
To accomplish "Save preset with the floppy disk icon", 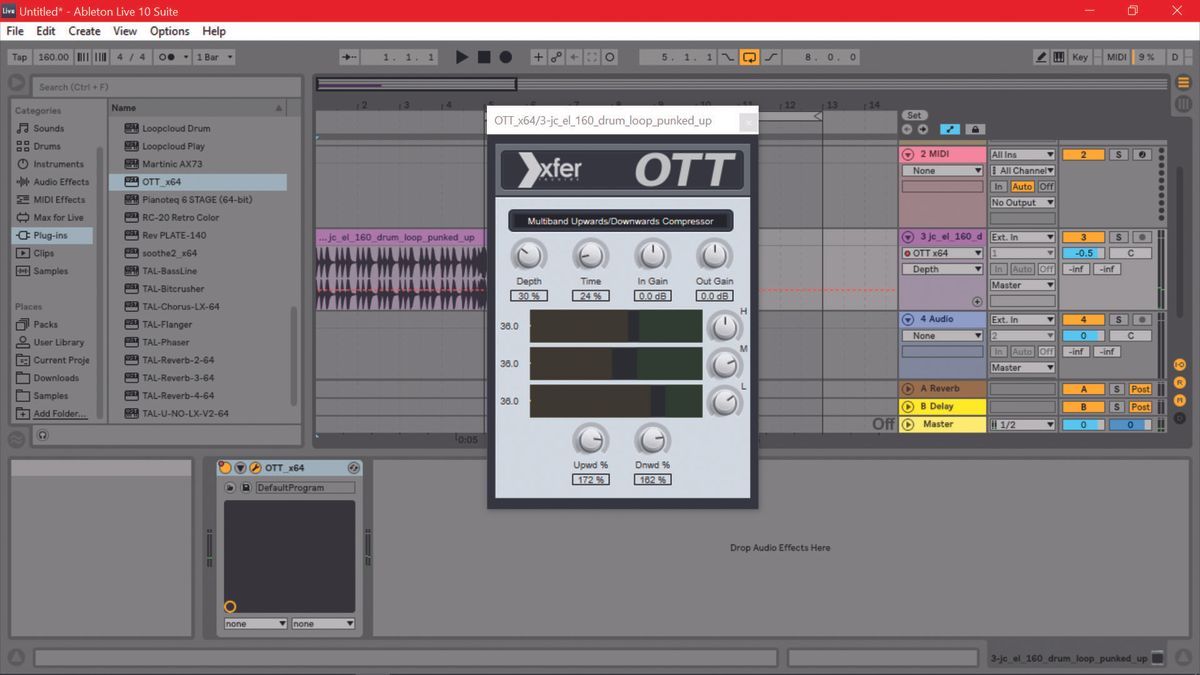I will coord(245,488).
